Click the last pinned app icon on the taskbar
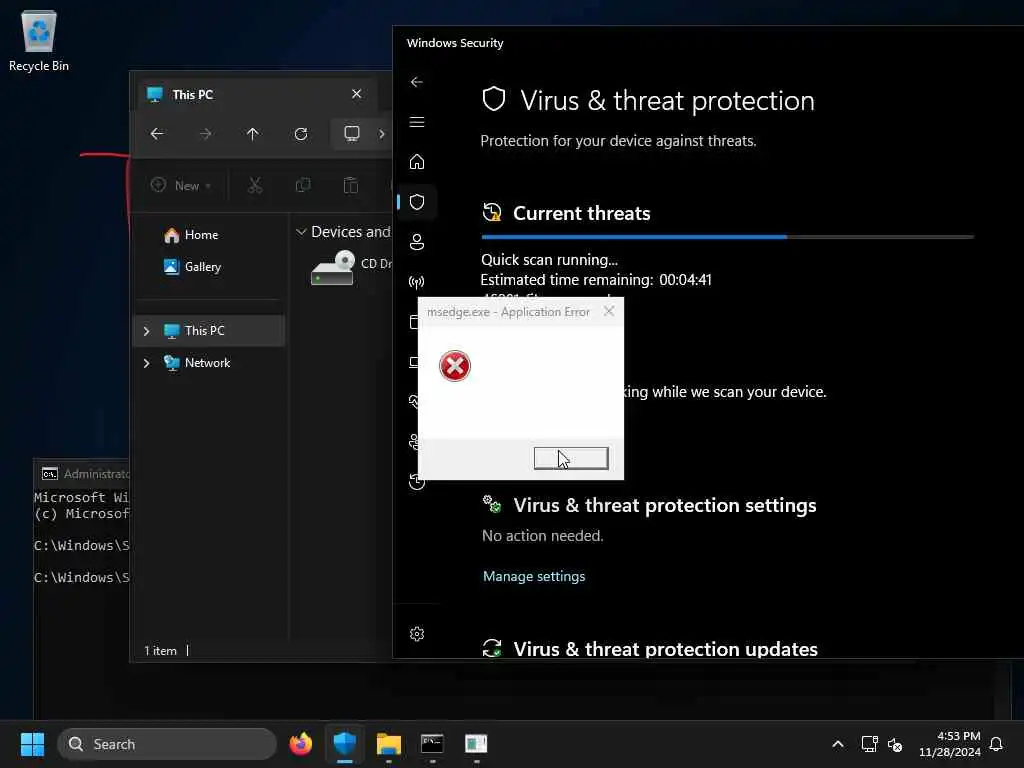This screenshot has height=768, width=1024. pyautogui.click(x=476, y=744)
